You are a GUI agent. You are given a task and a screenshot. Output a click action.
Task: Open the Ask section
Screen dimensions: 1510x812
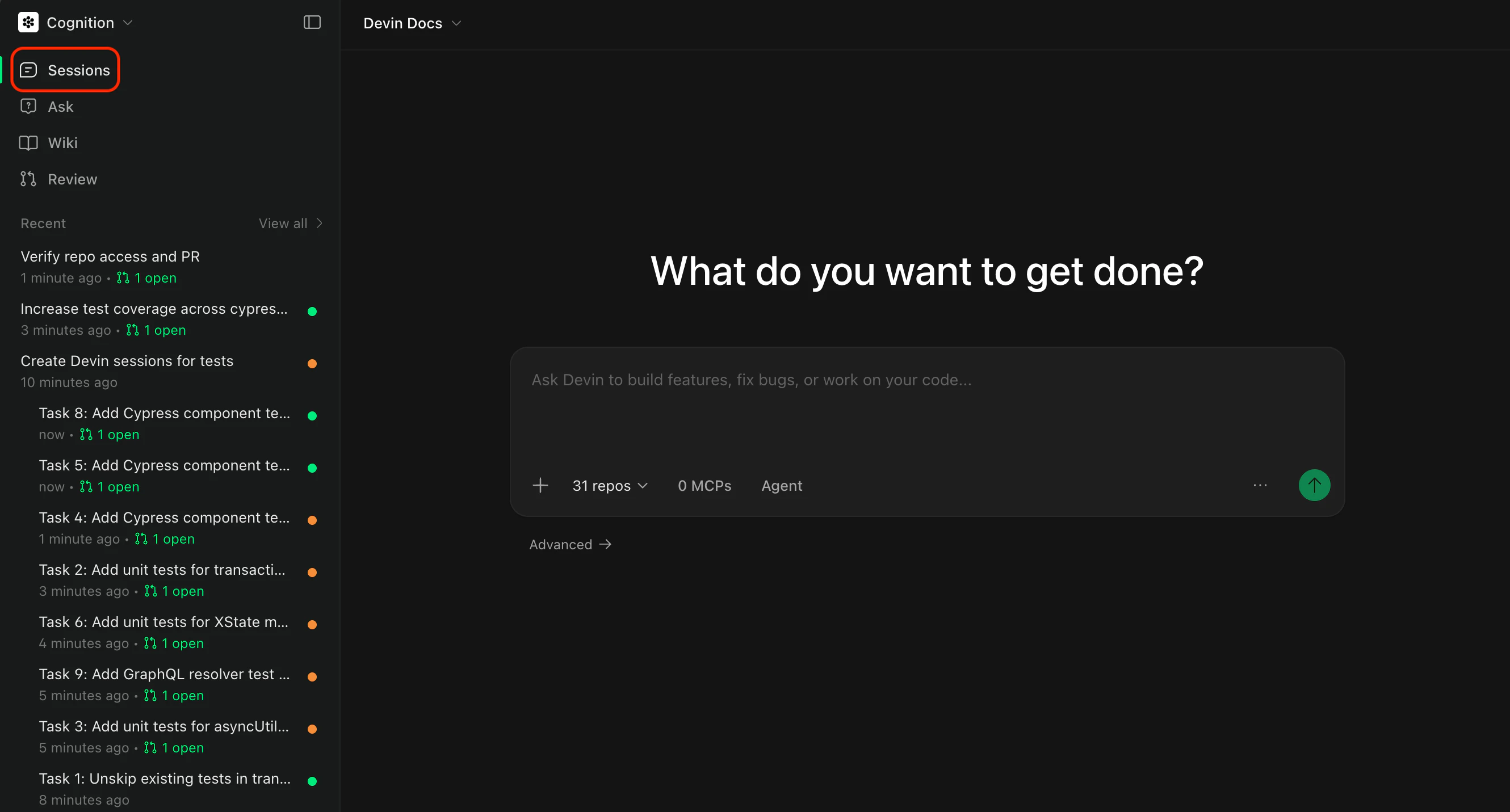click(x=60, y=107)
